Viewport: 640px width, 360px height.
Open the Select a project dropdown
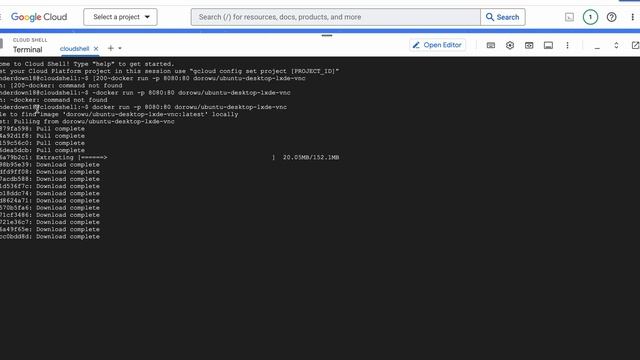point(120,17)
